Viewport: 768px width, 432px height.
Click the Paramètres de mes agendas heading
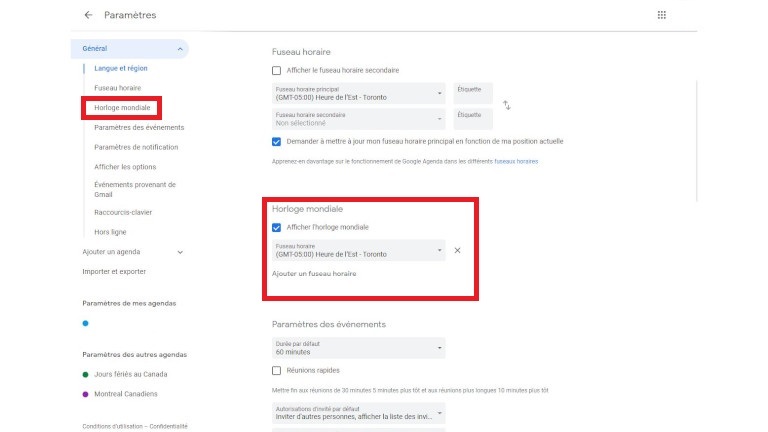(x=129, y=303)
